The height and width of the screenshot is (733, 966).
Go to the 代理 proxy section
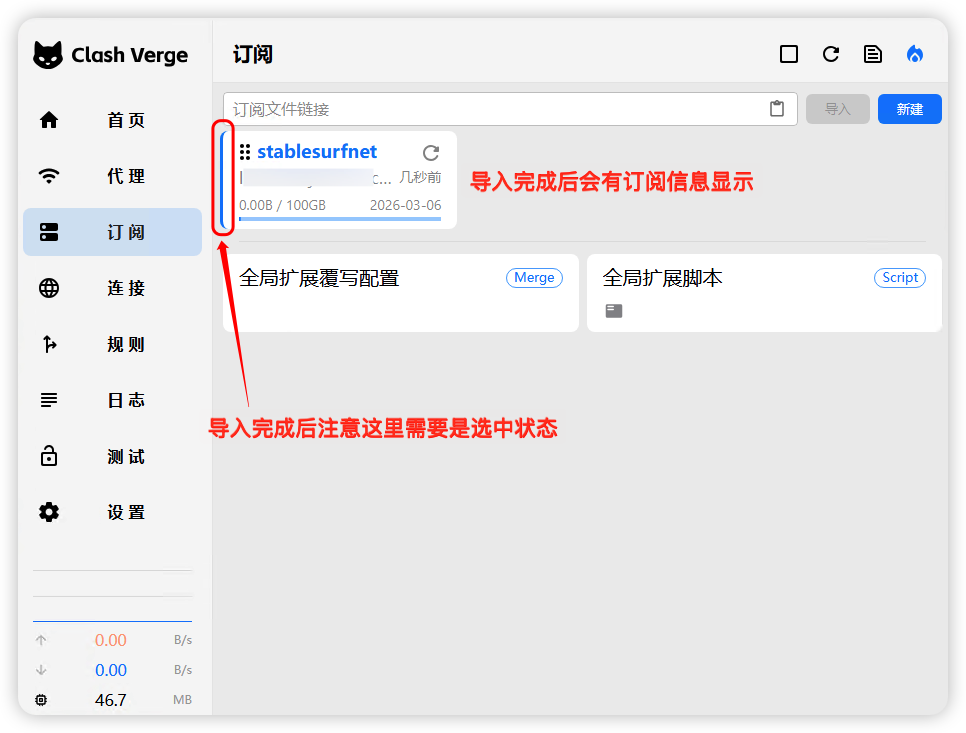click(112, 176)
